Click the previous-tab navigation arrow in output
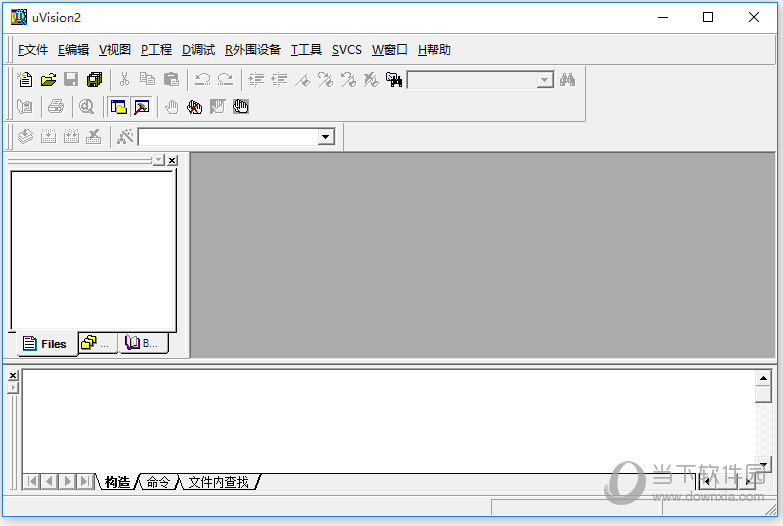 coord(49,482)
